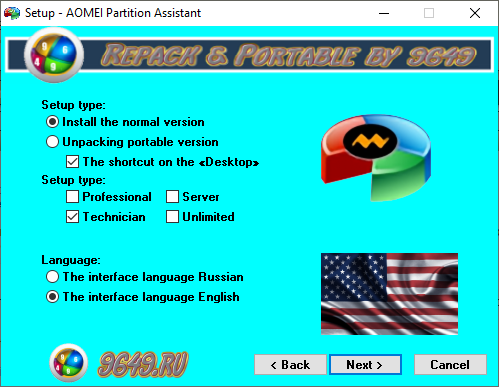
Task: Click the American flag image
Action: (389, 294)
